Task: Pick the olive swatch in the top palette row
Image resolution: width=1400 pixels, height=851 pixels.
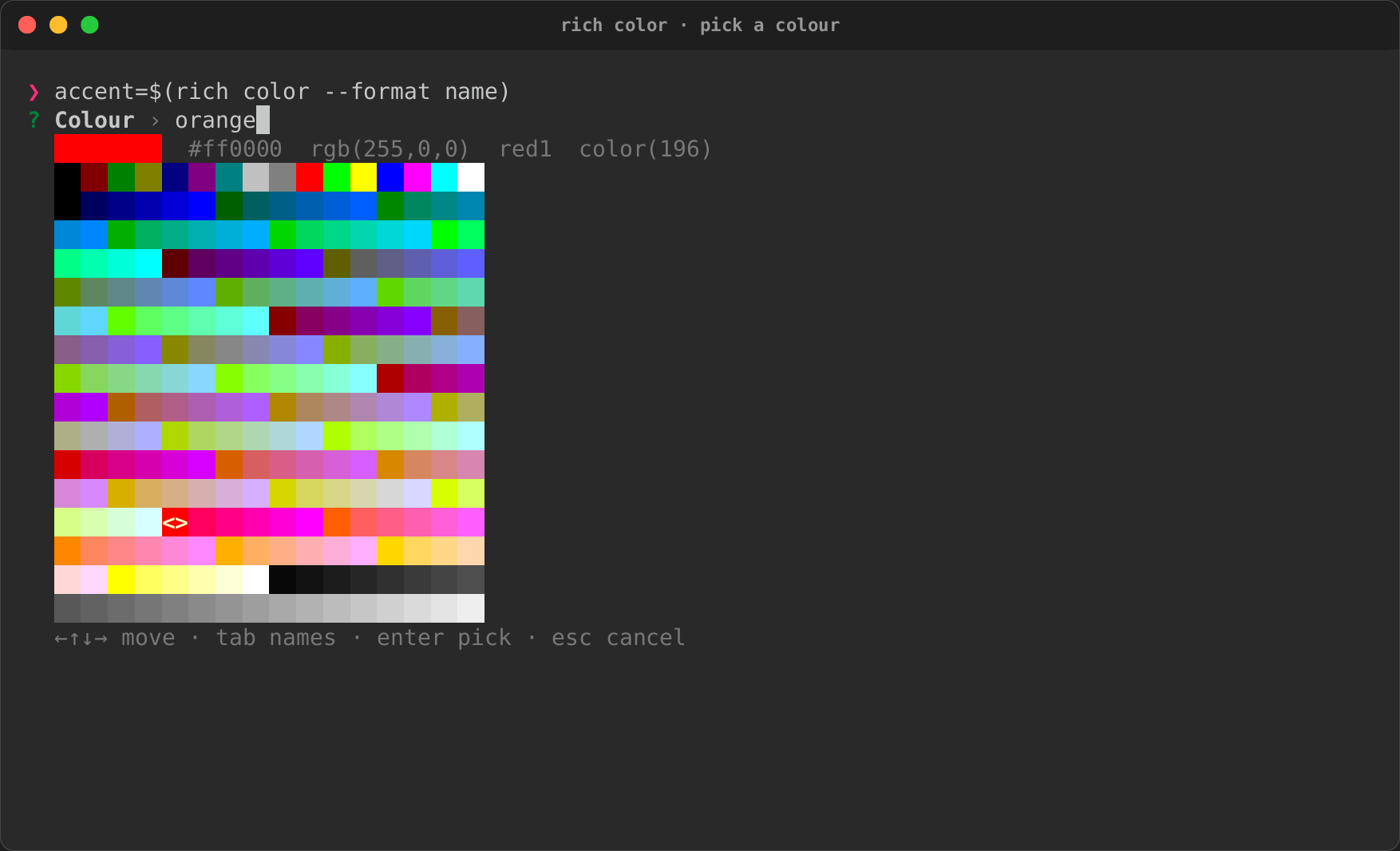Action: [x=148, y=177]
